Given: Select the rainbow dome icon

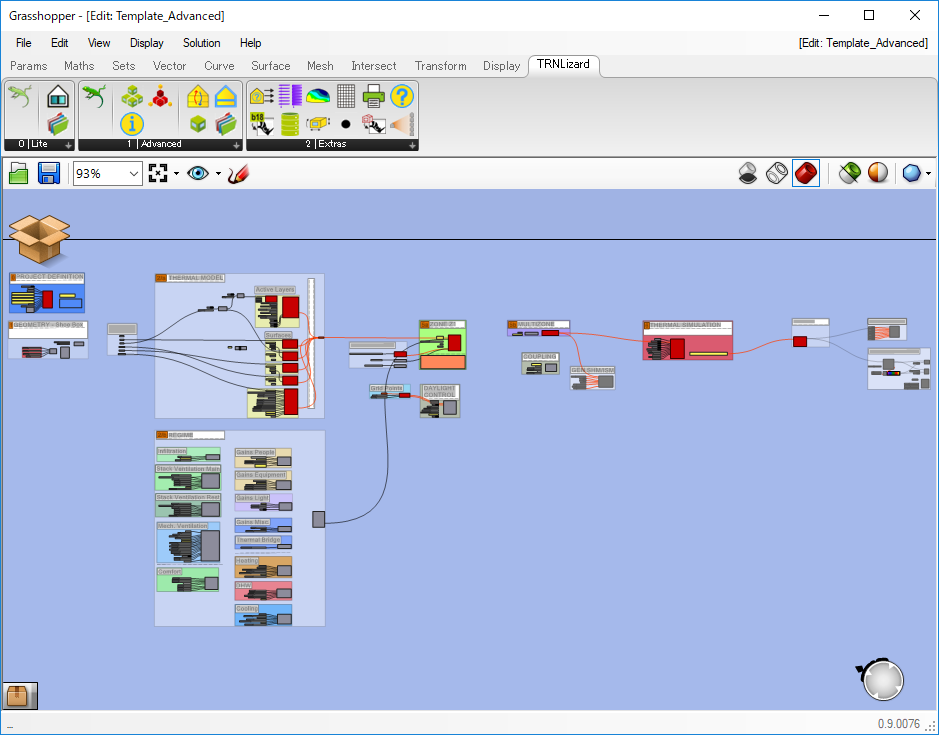Looking at the screenshot, I should coord(318,96).
